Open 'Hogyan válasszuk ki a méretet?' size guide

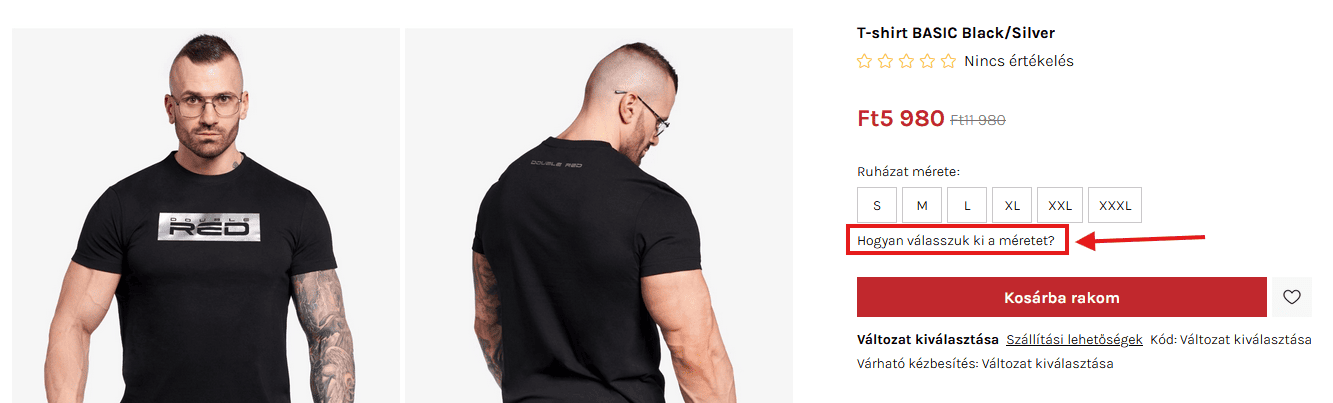[956, 241]
